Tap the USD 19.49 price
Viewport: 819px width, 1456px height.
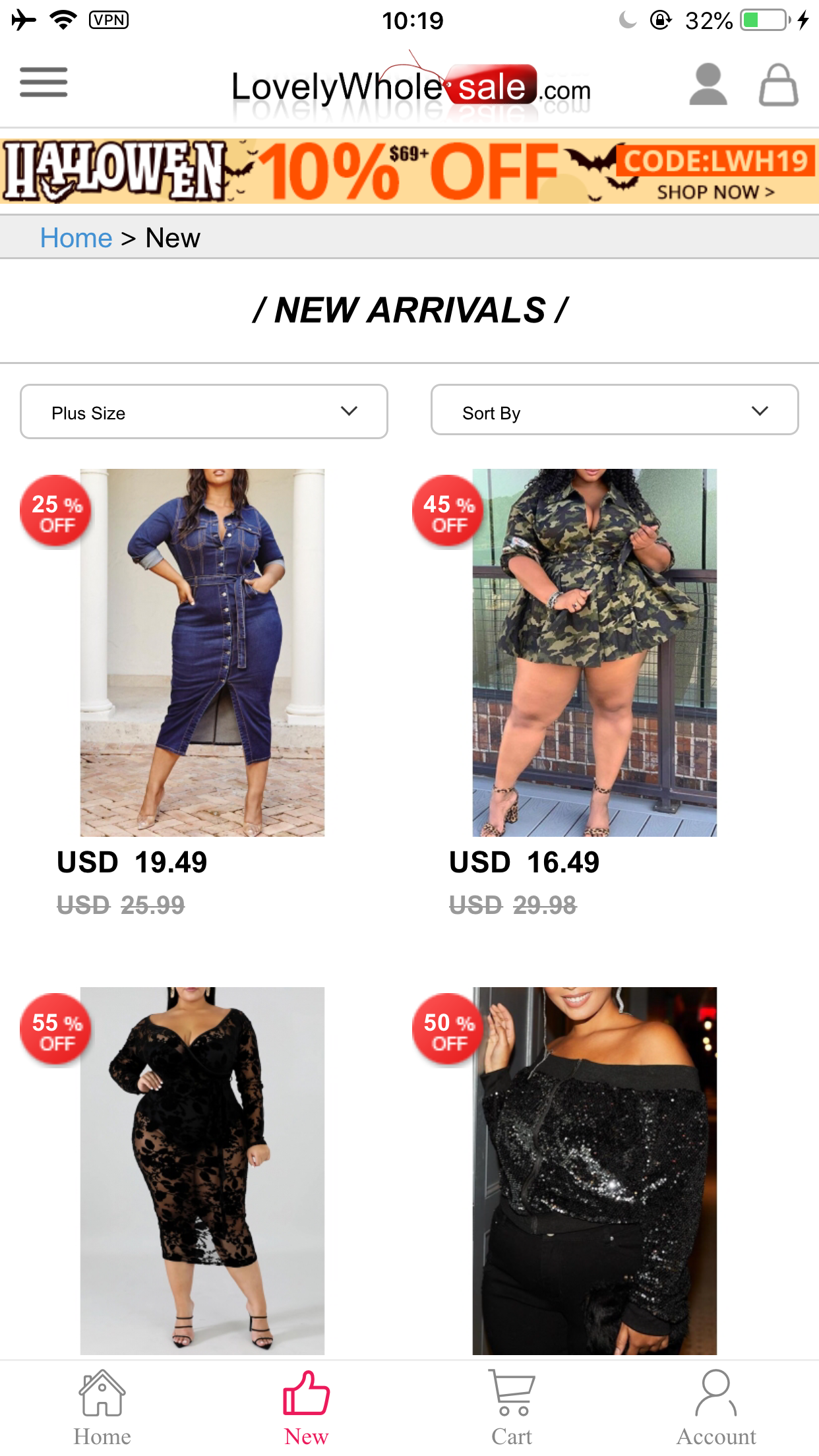coord(132,863)
